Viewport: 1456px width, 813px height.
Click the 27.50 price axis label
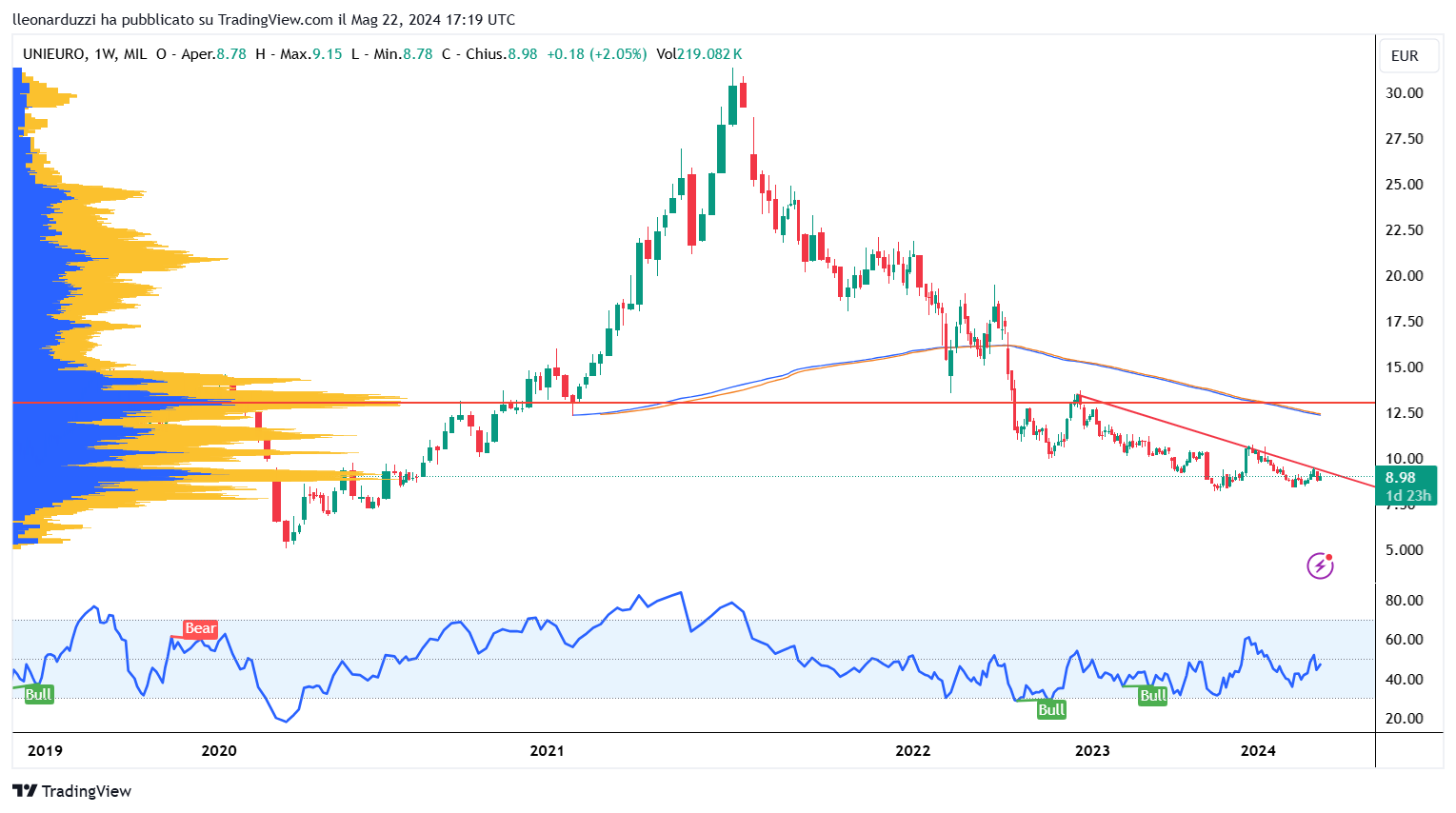pos(1405,139)
